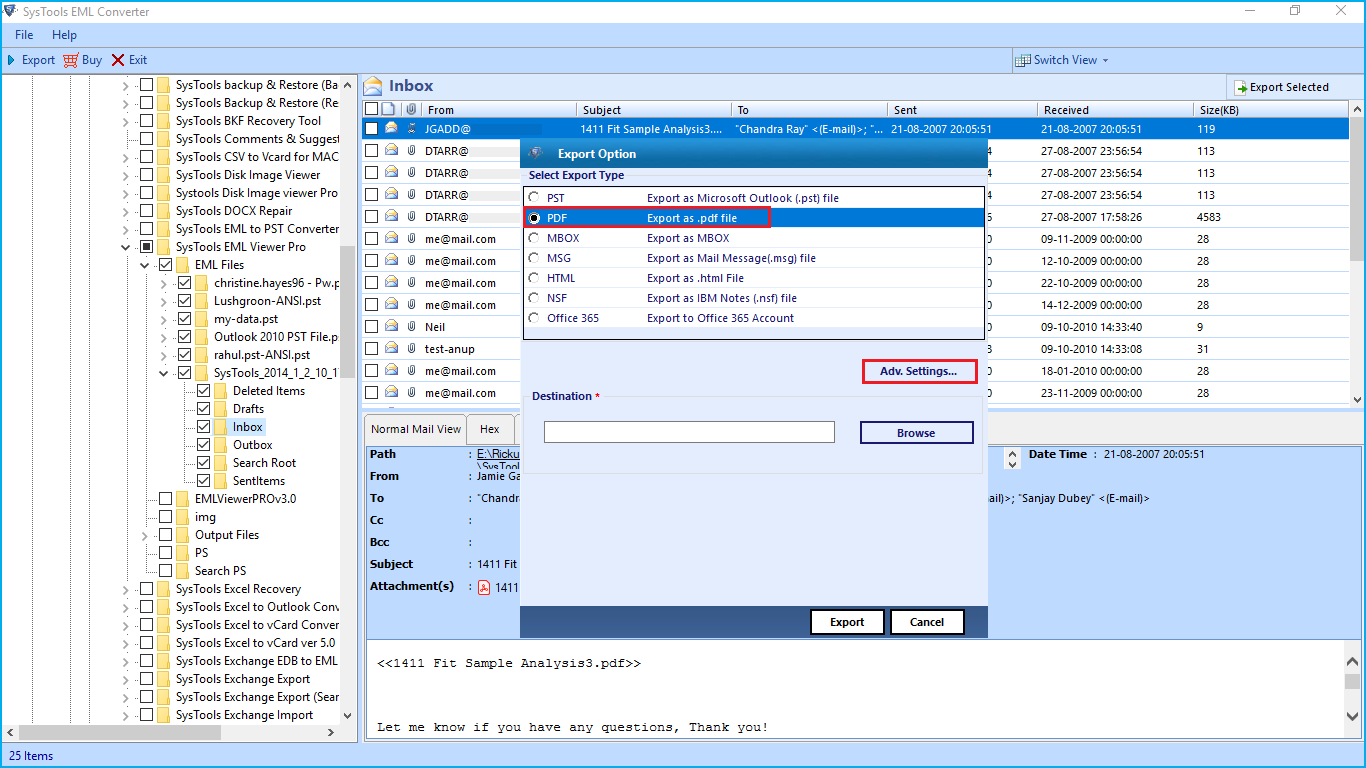Viewport: 1366px width, 768px height.
Task: Select the Office 365 export radio button
Action: point(534,318)
